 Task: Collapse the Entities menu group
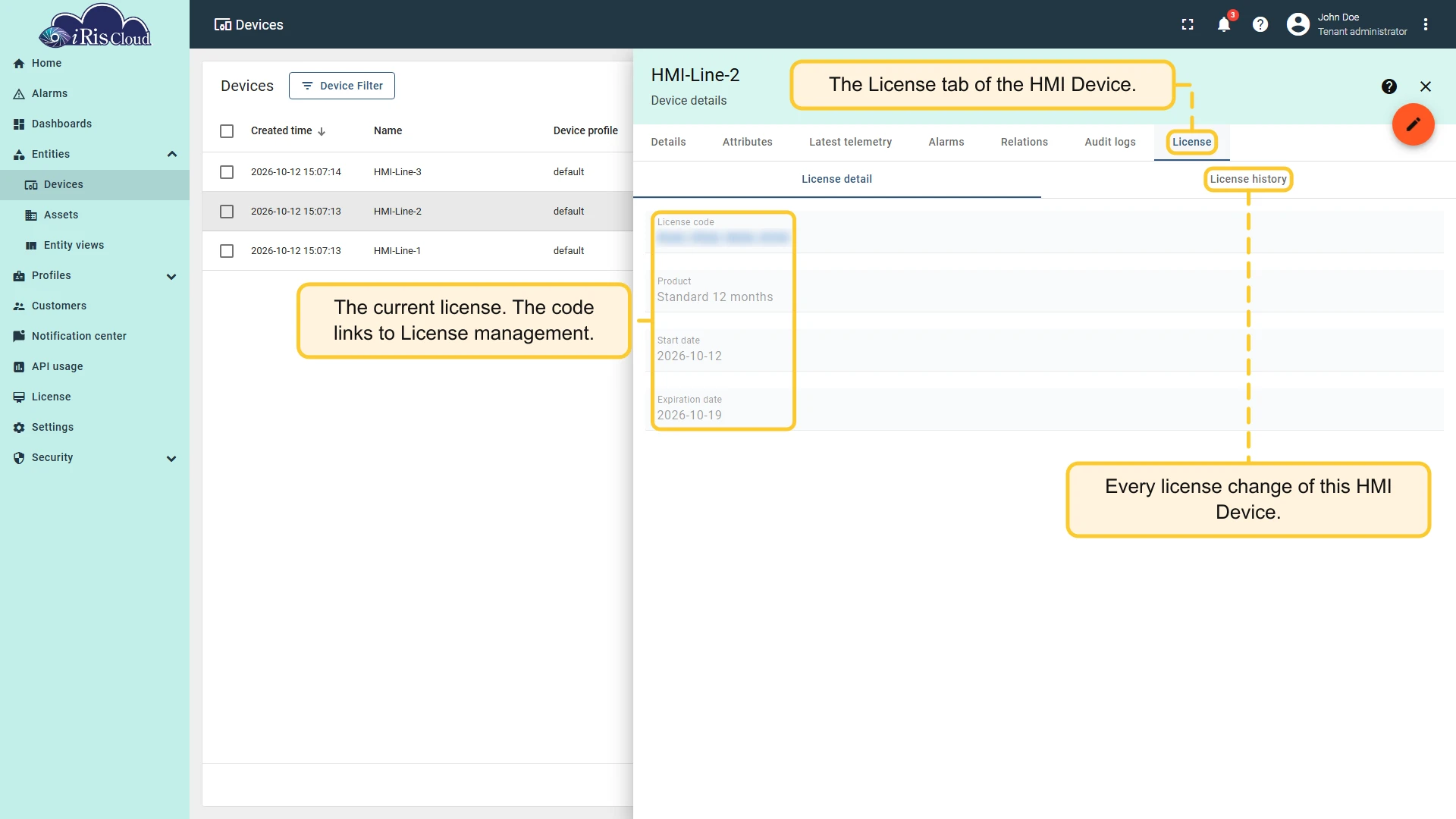click(171, 154)
